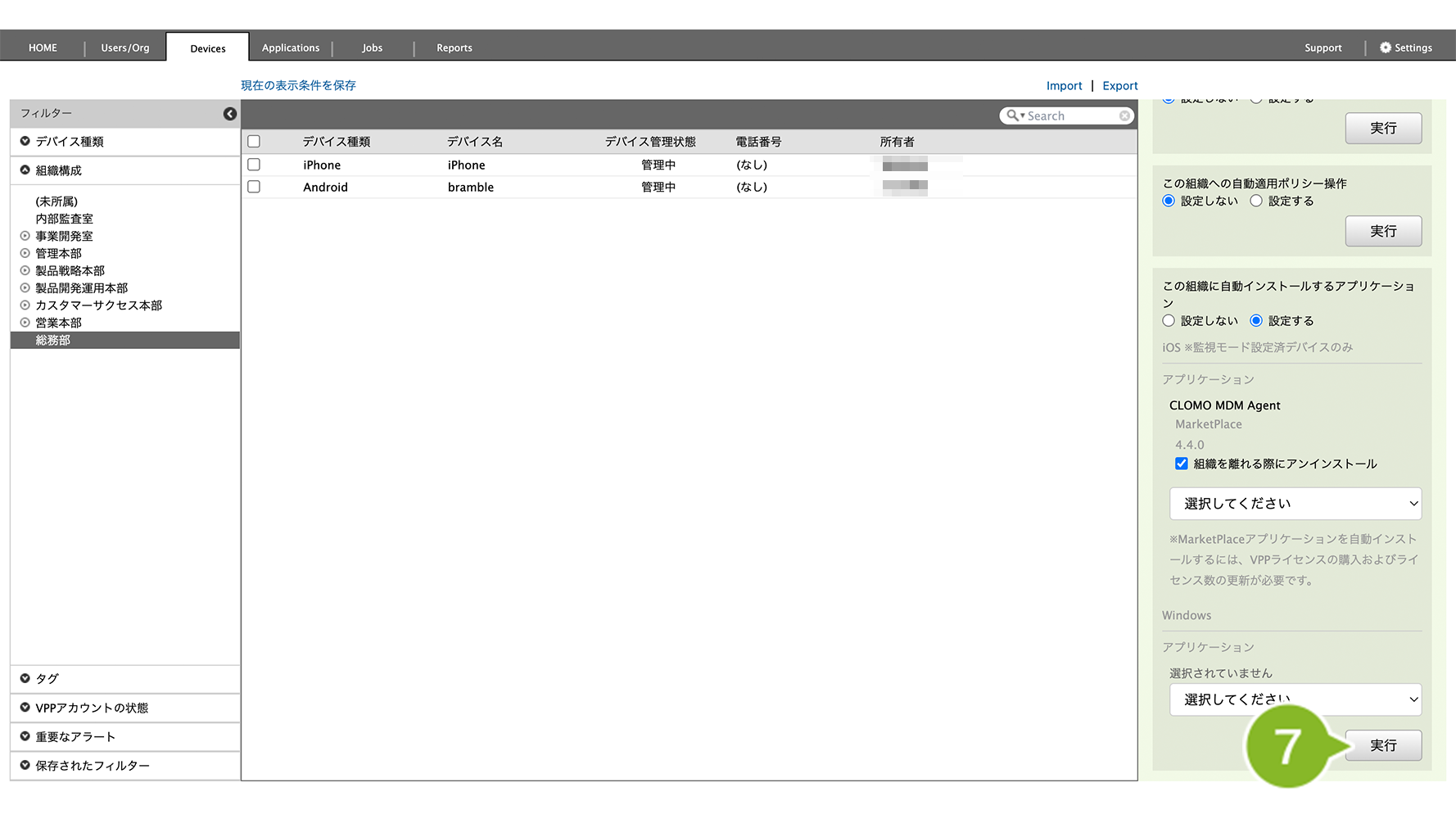Open the iOS application 選択してください dropdown
This screenshot has height=819, width=1456.
(1295, 504)
